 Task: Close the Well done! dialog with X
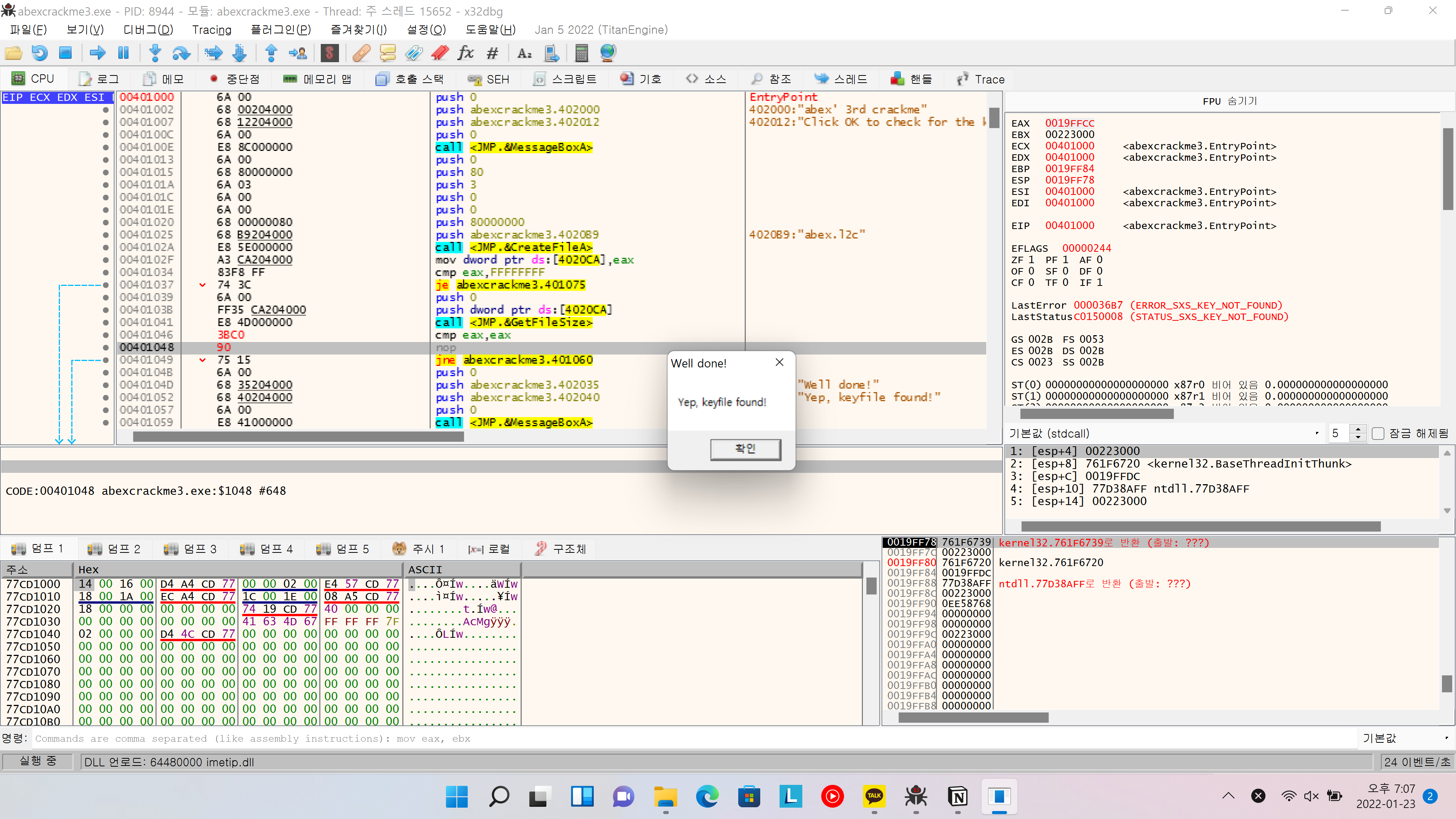780,362
